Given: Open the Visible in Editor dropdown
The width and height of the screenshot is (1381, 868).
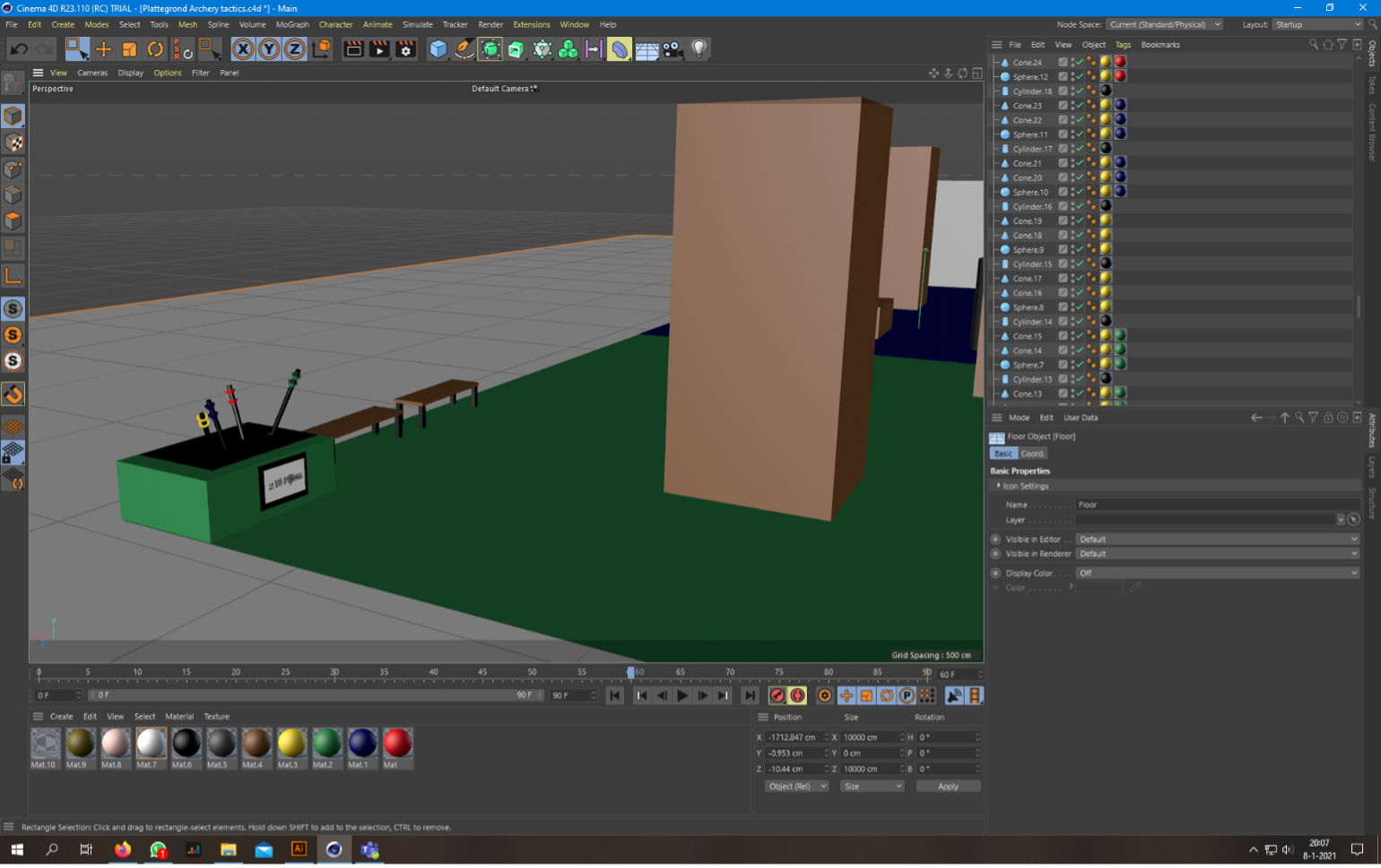Looking at the screenshot, I should [1217, 539].
